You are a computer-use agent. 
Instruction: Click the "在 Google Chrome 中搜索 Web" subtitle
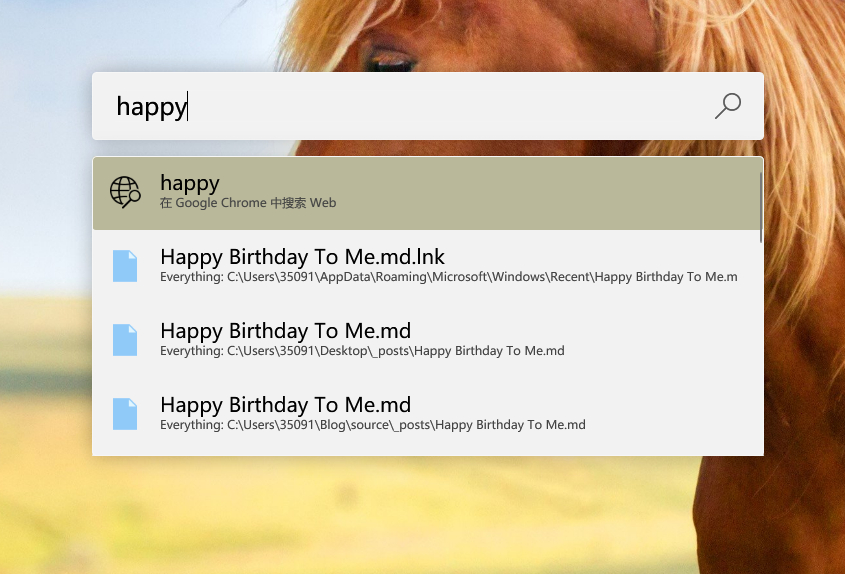click(x=248, y=203)
